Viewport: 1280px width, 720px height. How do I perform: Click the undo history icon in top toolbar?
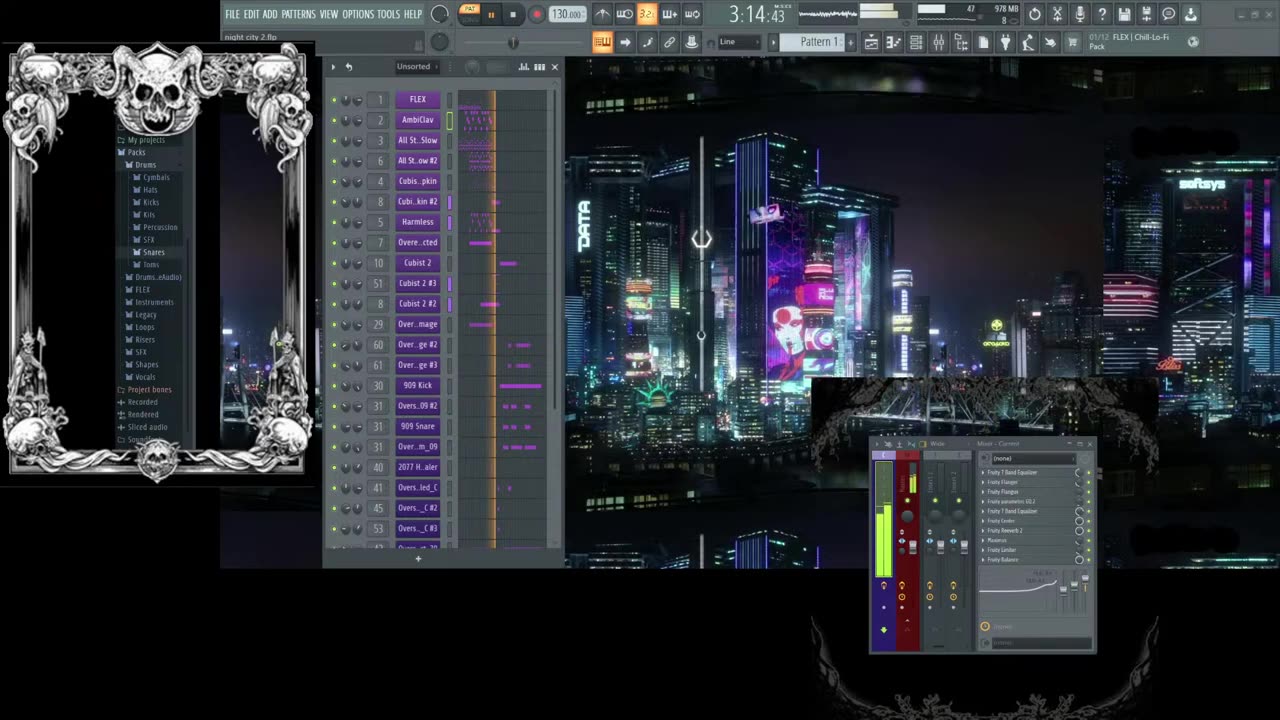[x=1035, y=14]
